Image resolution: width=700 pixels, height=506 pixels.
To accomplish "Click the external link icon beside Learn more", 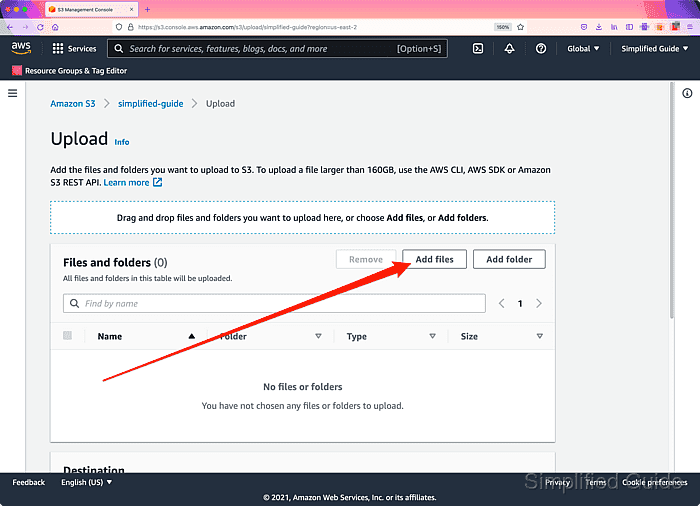I will tap(158, 182).
